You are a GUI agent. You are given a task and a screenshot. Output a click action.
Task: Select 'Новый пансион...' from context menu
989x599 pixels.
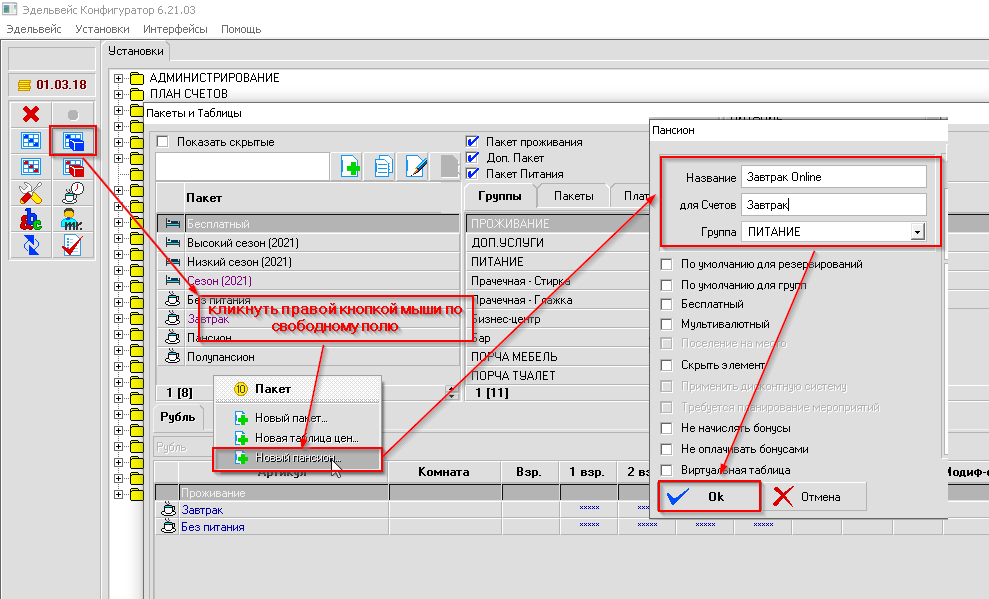click(298, 458)
